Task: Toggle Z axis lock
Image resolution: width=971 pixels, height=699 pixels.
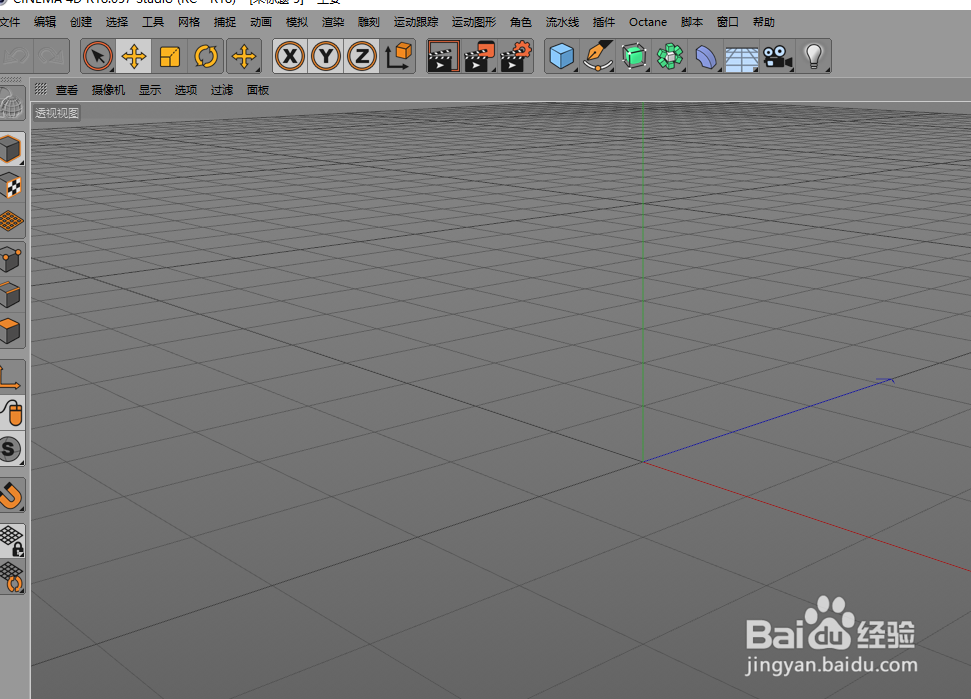Action: (362, 56)
